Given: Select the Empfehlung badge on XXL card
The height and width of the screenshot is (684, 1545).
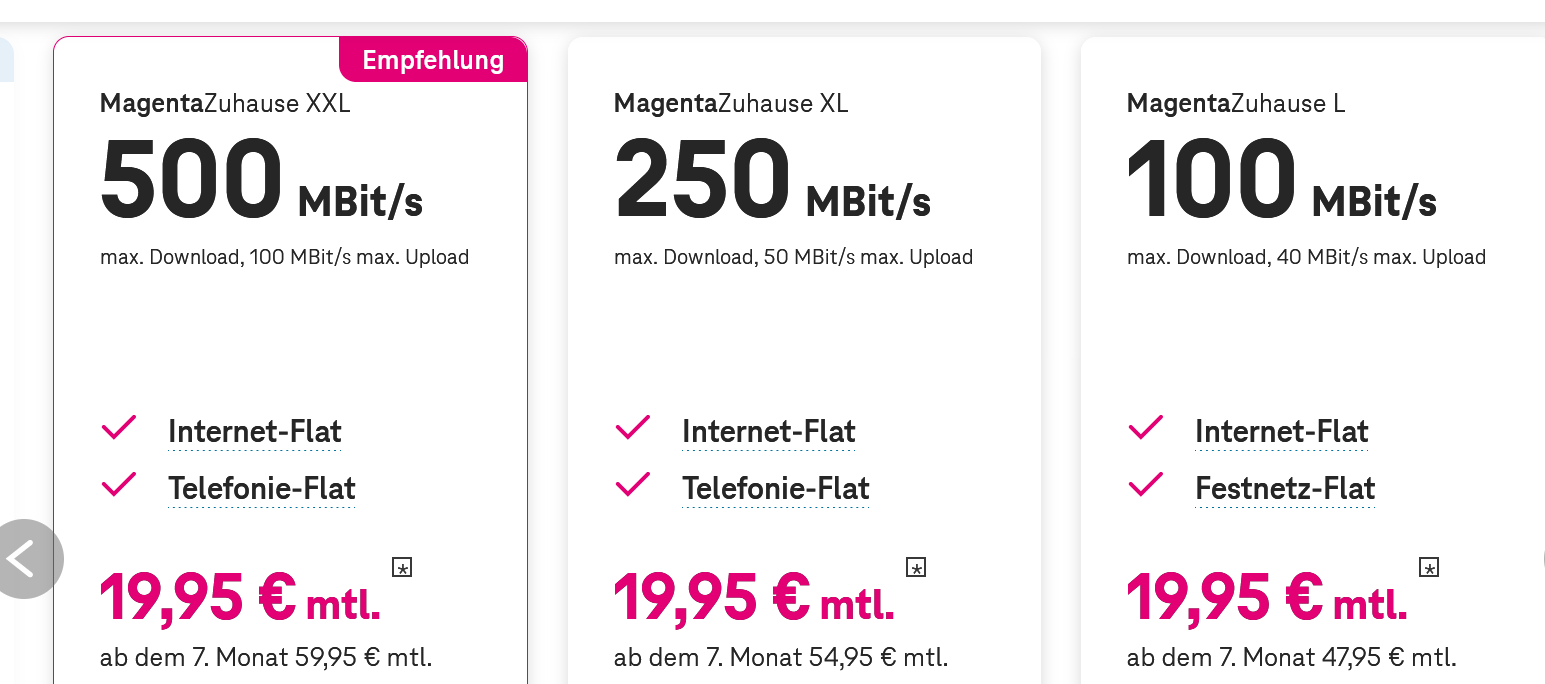Looking at the screenshot, I should 433,60.
